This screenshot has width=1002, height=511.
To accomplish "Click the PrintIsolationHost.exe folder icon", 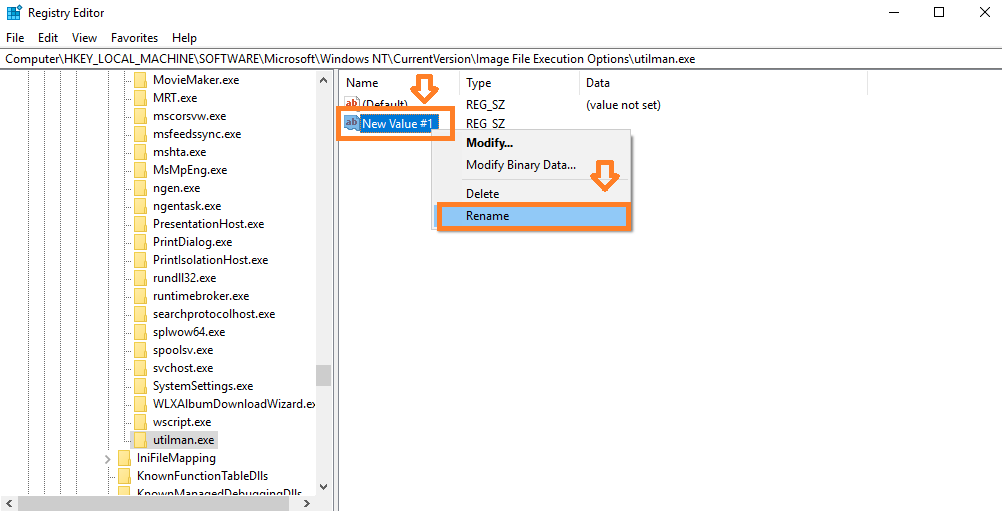I will pos(140,260).
